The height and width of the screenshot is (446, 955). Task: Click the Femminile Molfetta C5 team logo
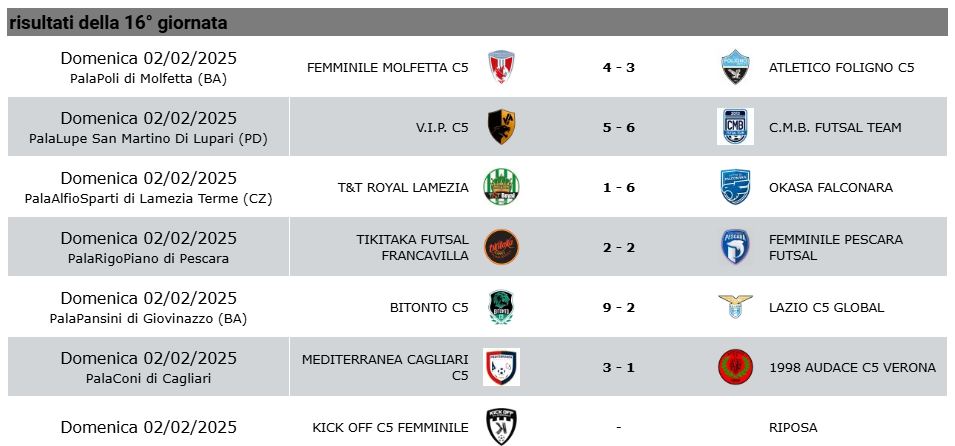501,67
